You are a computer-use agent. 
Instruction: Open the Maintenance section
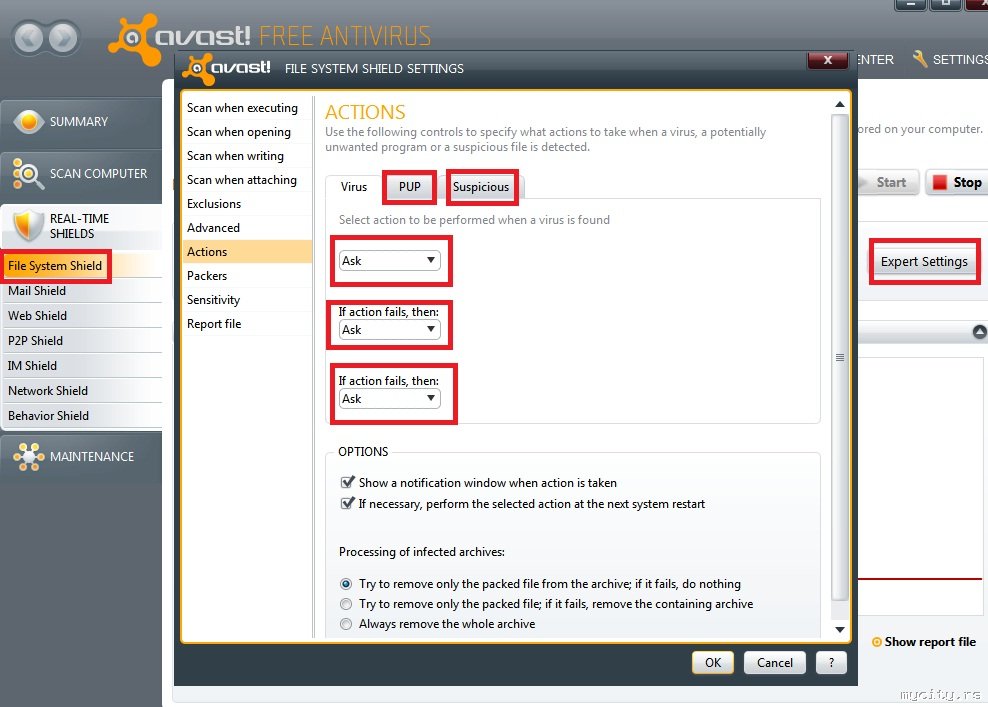(81, 457)
